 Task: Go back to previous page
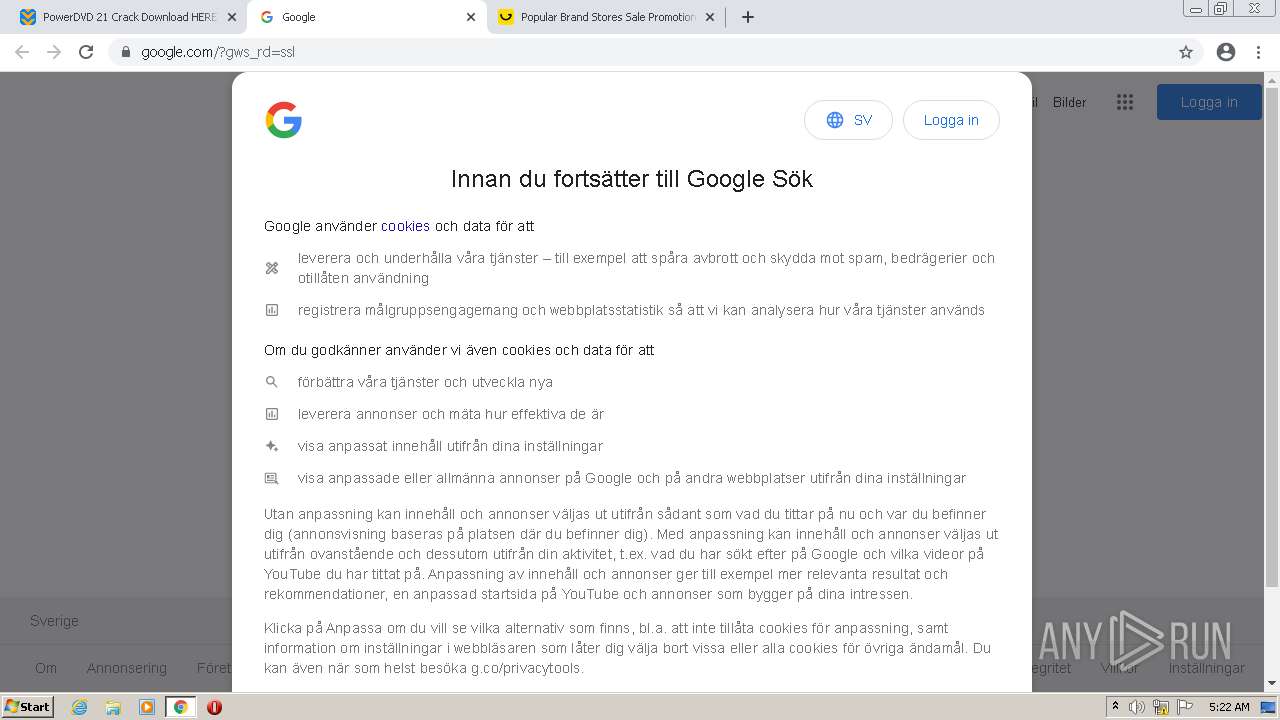point(22,52)
